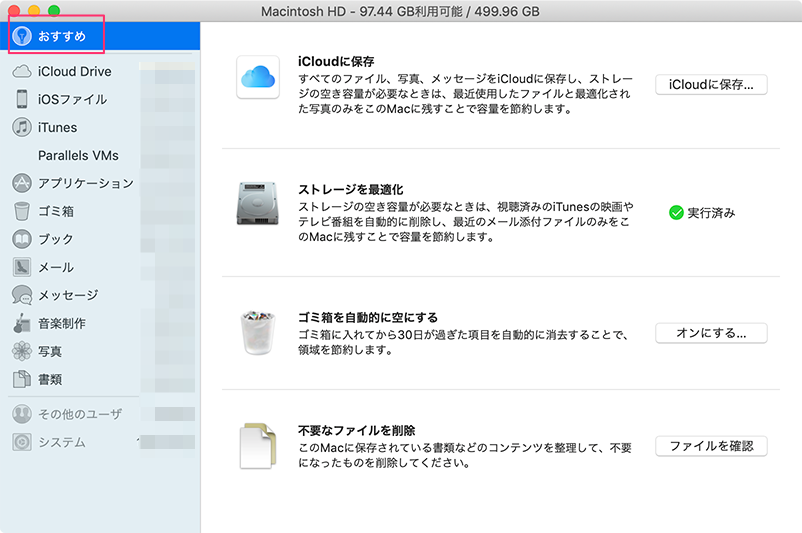802x533 pixels.
Task: Click the stacked documents icon for 不要なファイルを削除
Action: tap(258, 446)
